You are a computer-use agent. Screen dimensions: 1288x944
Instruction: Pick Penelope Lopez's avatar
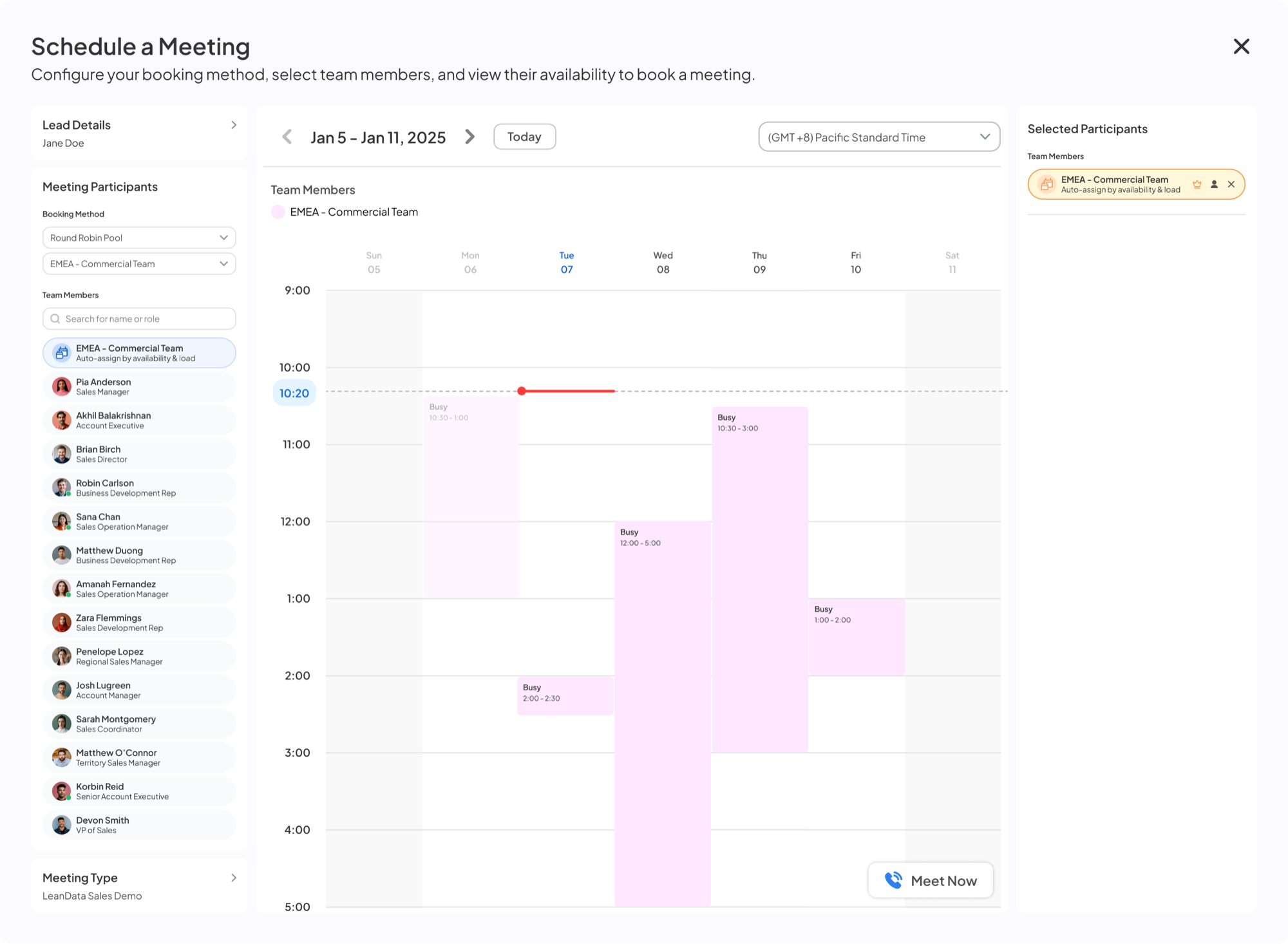pyautogui.click(x=62, y=656)
